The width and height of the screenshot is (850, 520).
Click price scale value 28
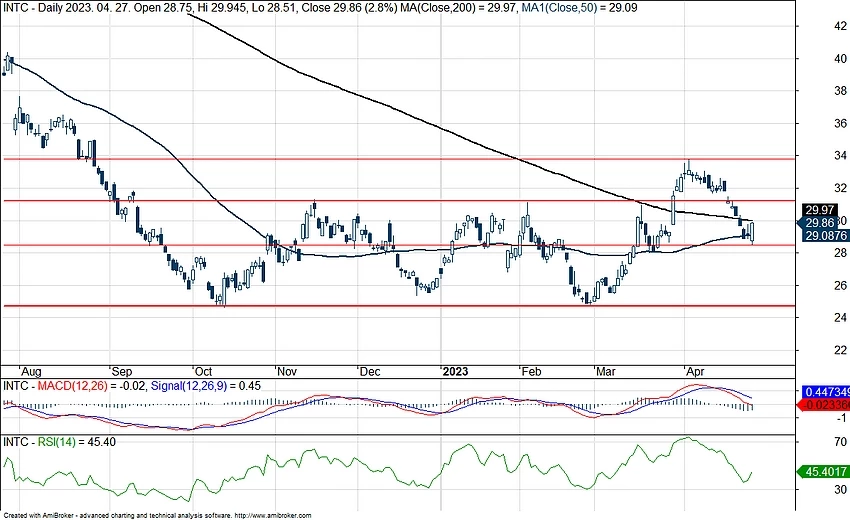tap(840, 253)
